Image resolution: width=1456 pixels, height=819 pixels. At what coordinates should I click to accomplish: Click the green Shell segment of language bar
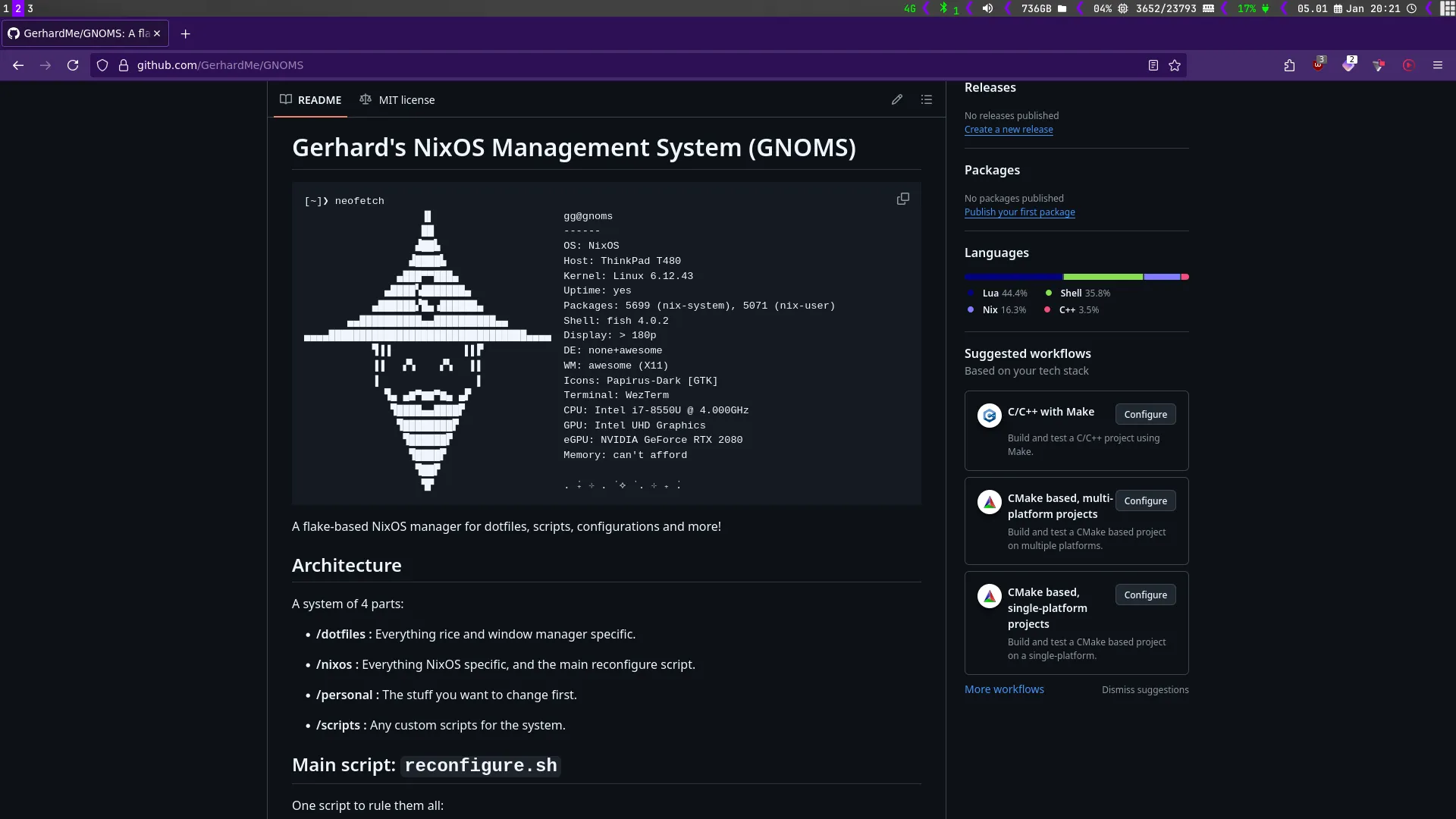(x=1103, y=277)
